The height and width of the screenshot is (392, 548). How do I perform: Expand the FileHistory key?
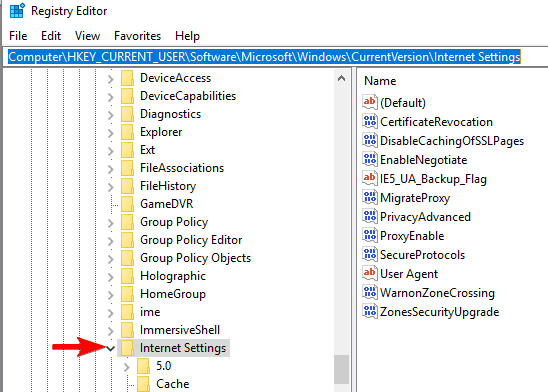(x=110, y=187)
